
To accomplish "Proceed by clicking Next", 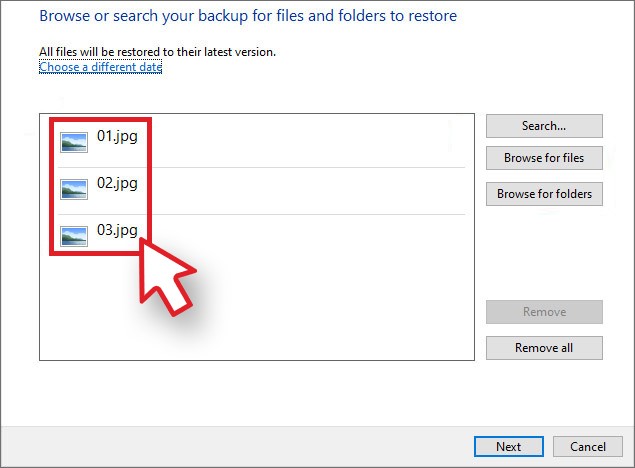I will [508, 446].
